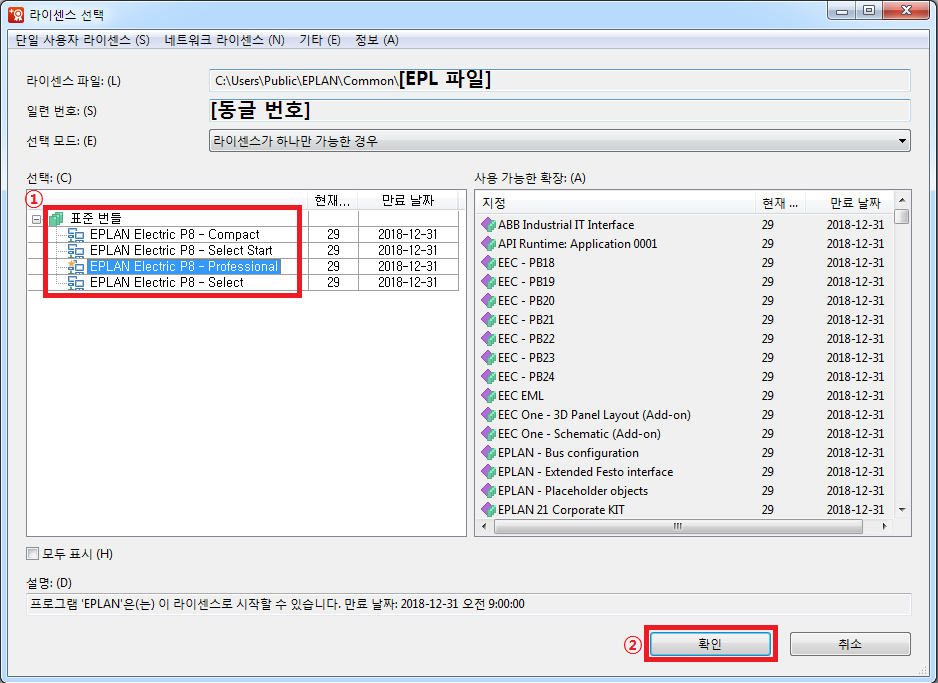
Task: Cancel with the 취소 button
Action: click(850, 644)
